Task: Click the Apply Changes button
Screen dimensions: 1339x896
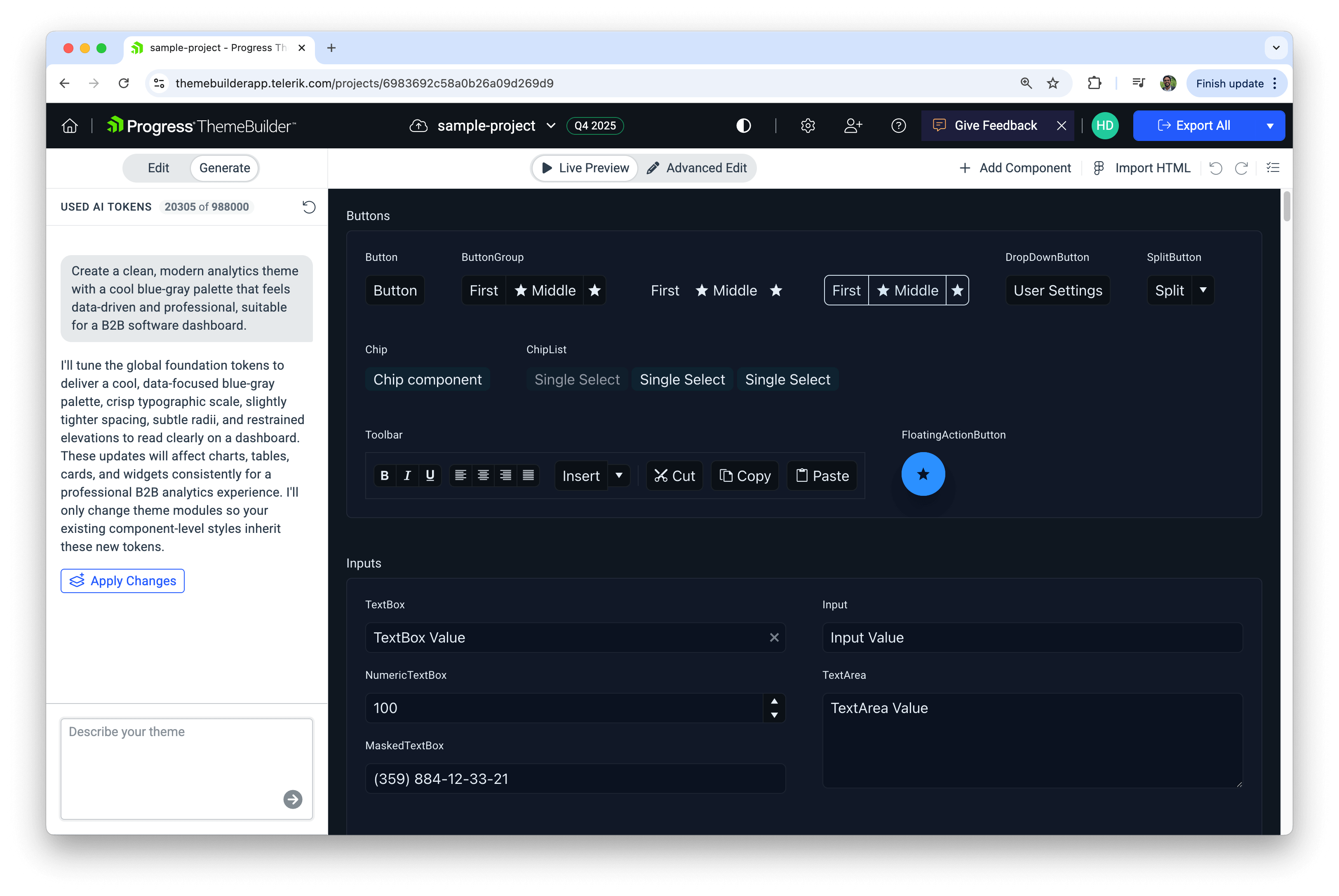Action: click(x=122, y=581)
